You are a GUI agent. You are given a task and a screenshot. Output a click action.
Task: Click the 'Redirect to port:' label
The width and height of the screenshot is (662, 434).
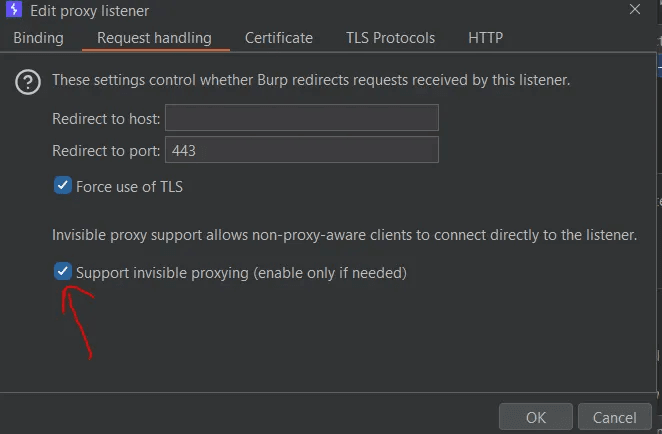click(x=106, y=151)
